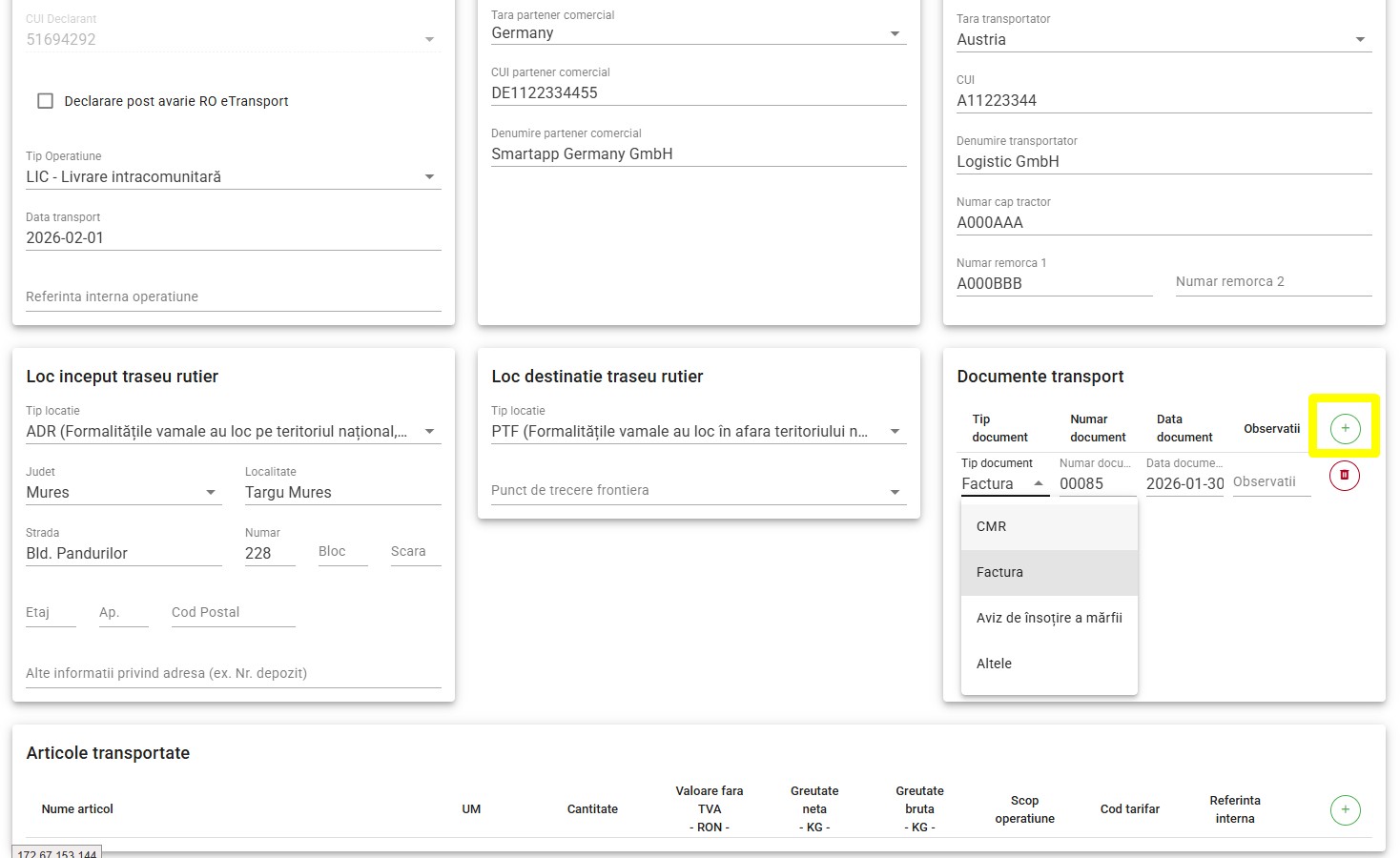
Task: Open Tip locatie dropdown for start location
Action: coord(233,432)
